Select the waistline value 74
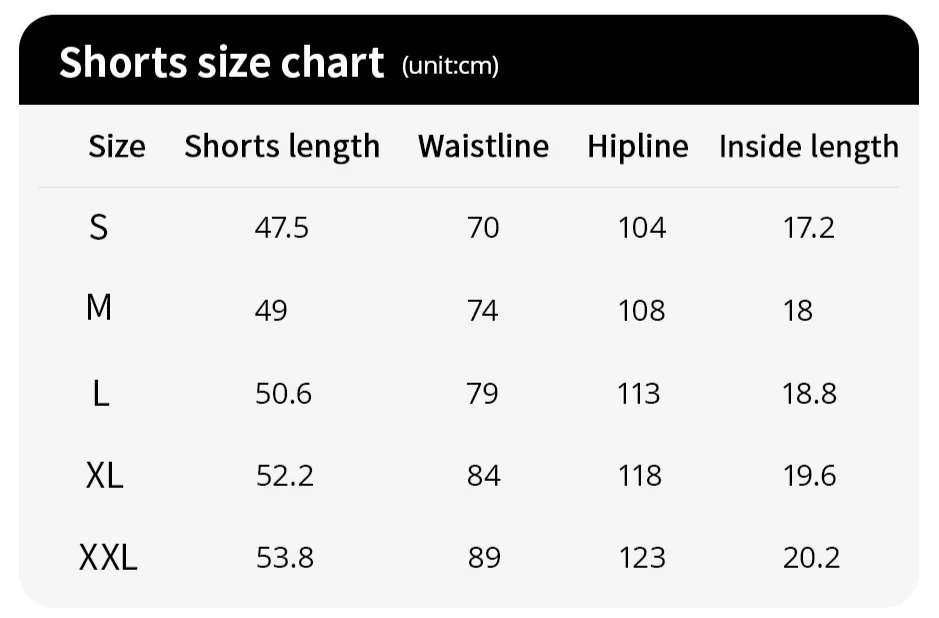The height and width of the screenshot is (618, 939). pyautogui.click(x=483, y=311)
